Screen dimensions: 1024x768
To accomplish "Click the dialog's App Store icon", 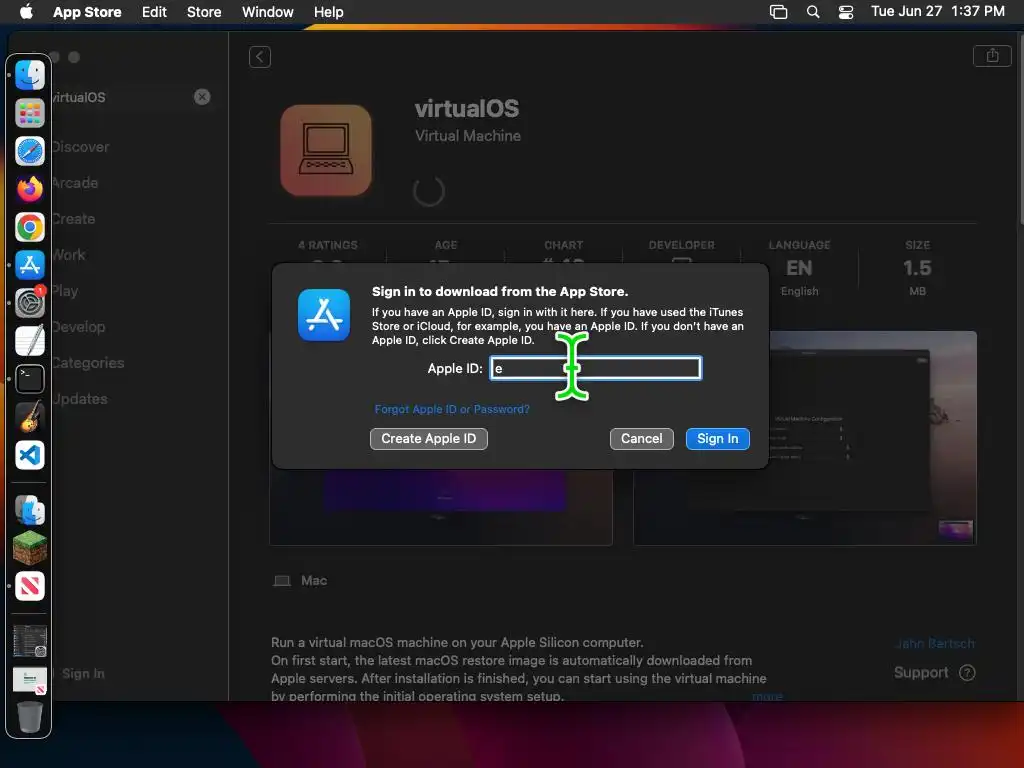I will [324, 315].
